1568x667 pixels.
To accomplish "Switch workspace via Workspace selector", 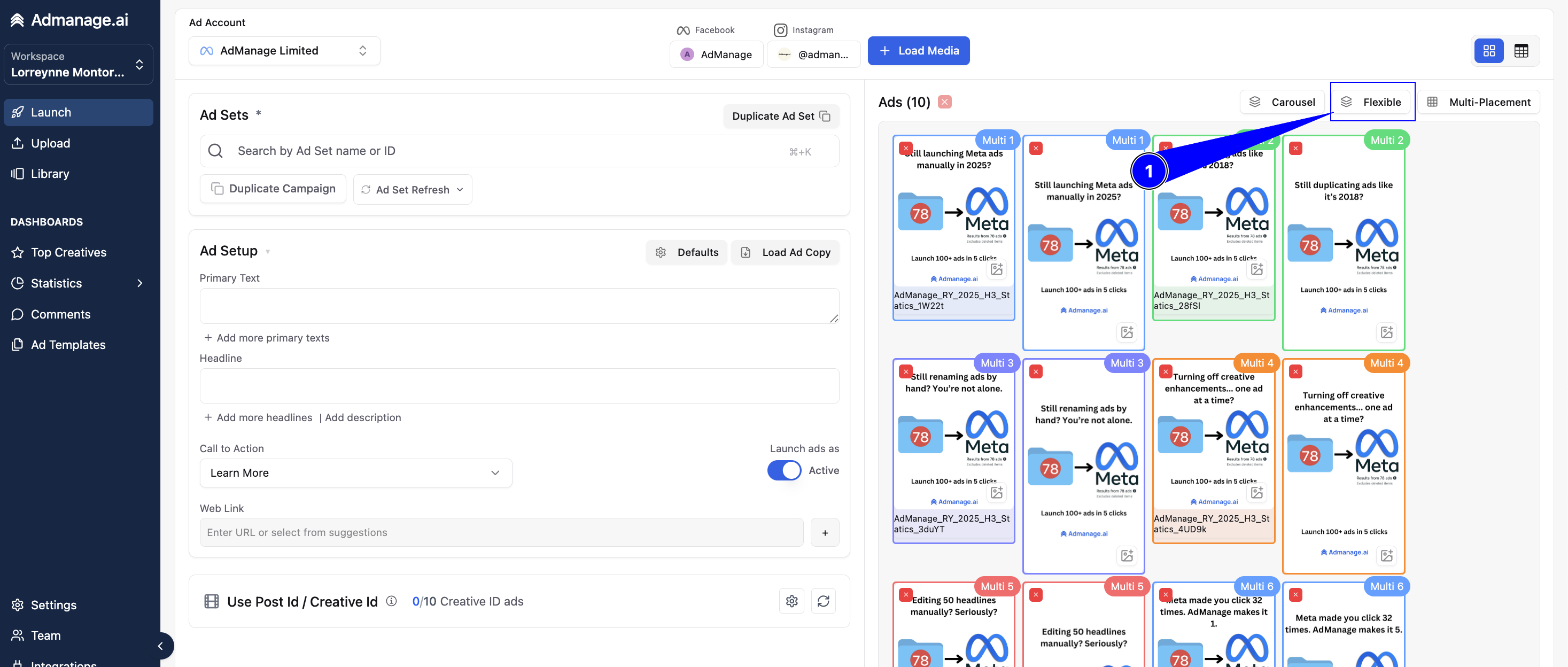I will (x=78, y=65).
